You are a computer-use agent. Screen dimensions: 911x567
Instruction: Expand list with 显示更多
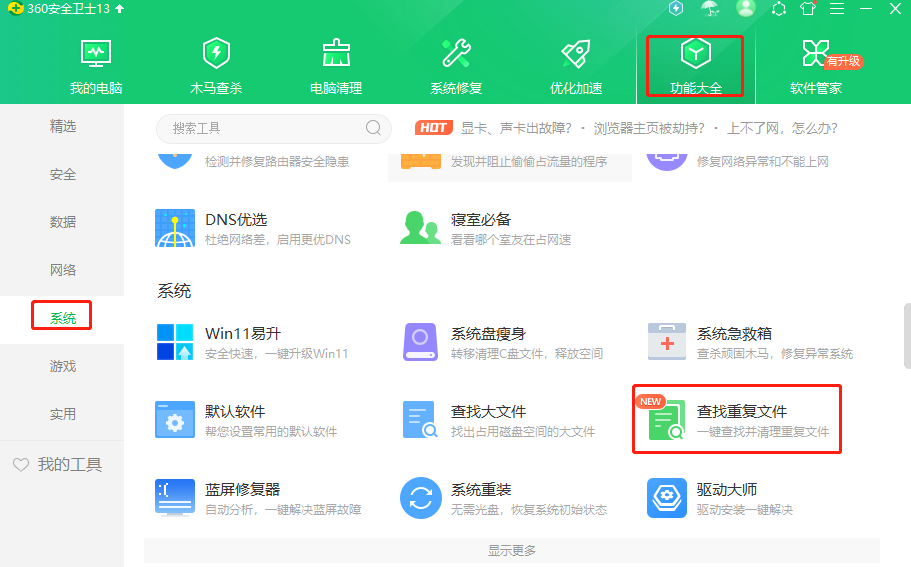512,550
